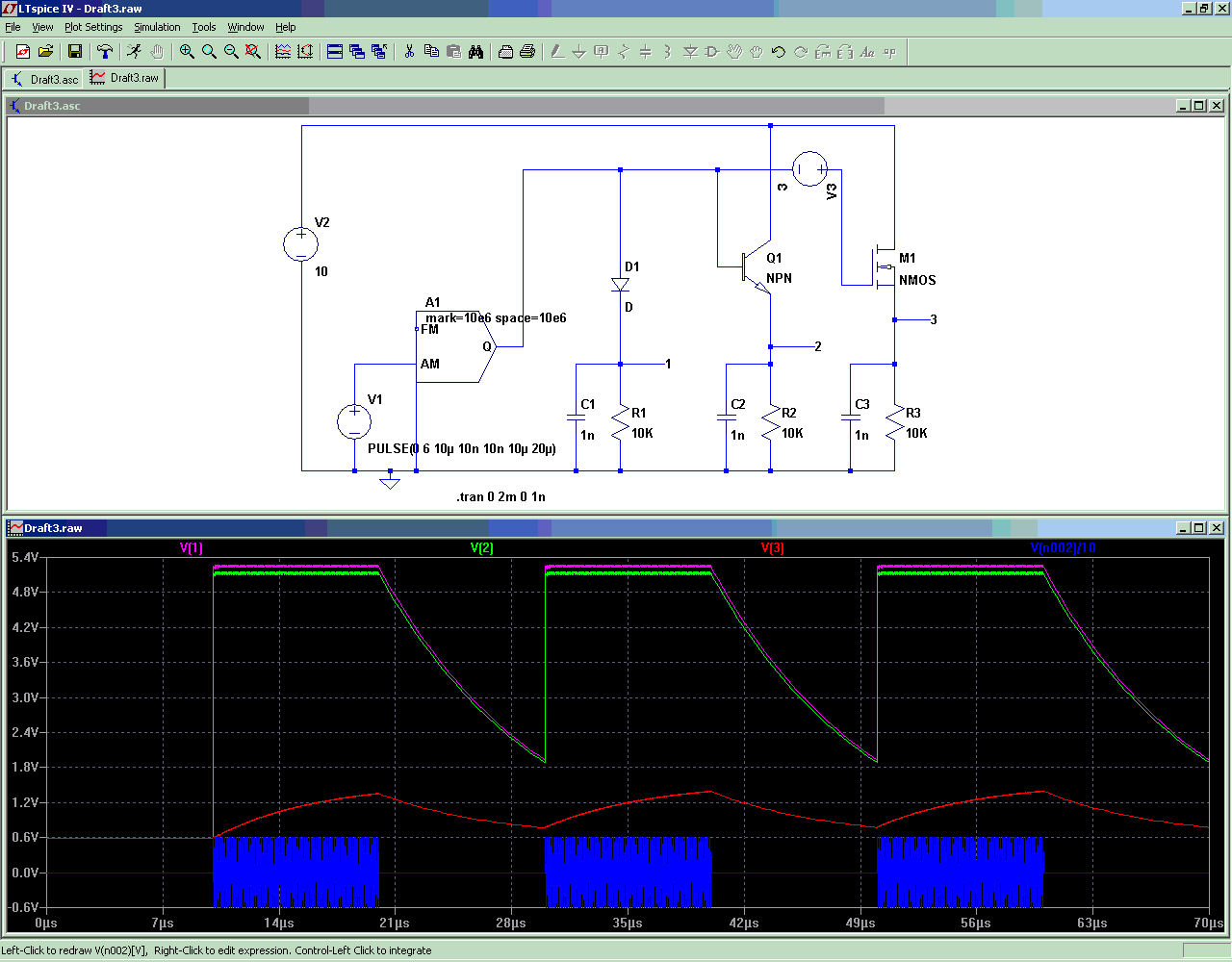Save the file using the floppy icon
1232x962 pixels.
pyautogui.click(x=75, y=52)
